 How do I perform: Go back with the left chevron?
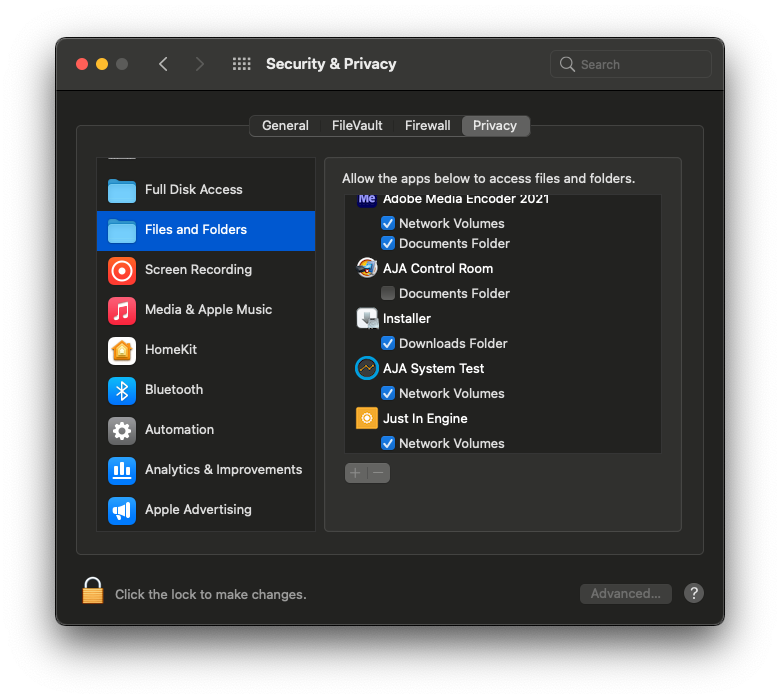point(163,64)
